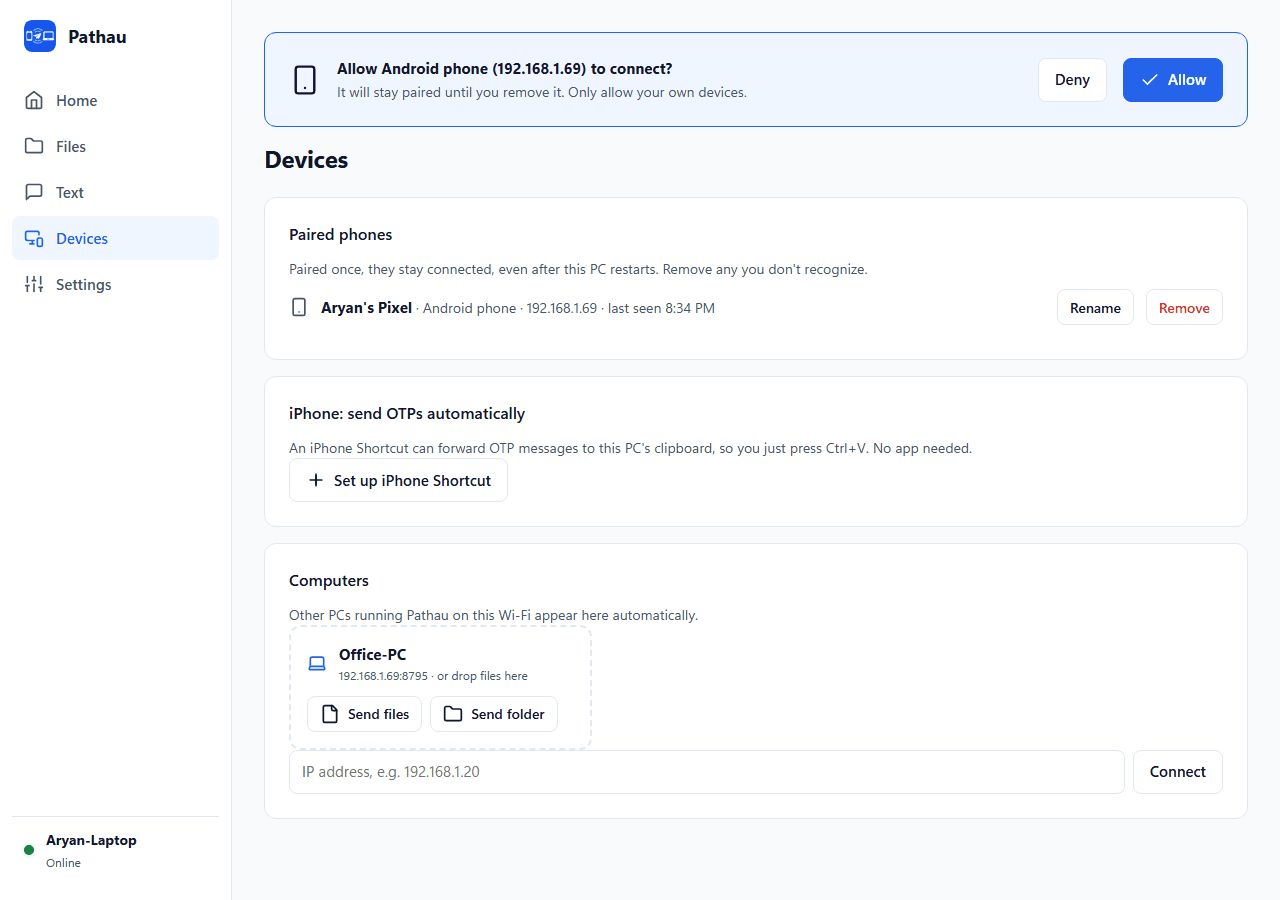Image resolution: width=1280 pixels, height=900 pixels.
Task: Focus the IP address input field
Action: (707, 772)
